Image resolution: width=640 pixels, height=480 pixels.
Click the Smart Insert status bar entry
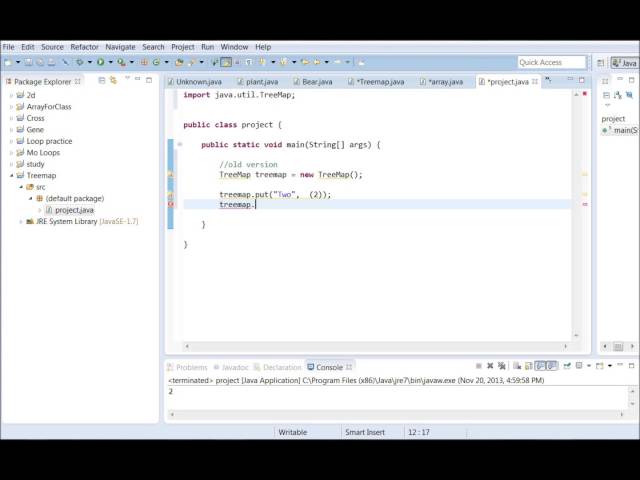(x=365, y=432)
